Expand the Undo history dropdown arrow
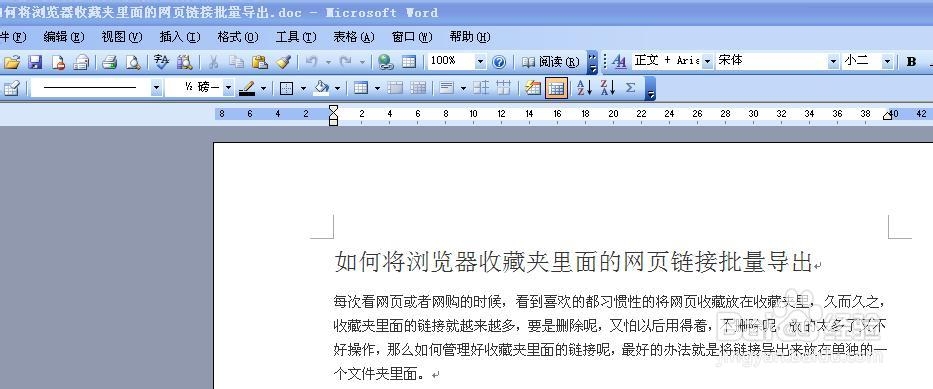Screen dimensions: 933x389 (x=328, y=61)
